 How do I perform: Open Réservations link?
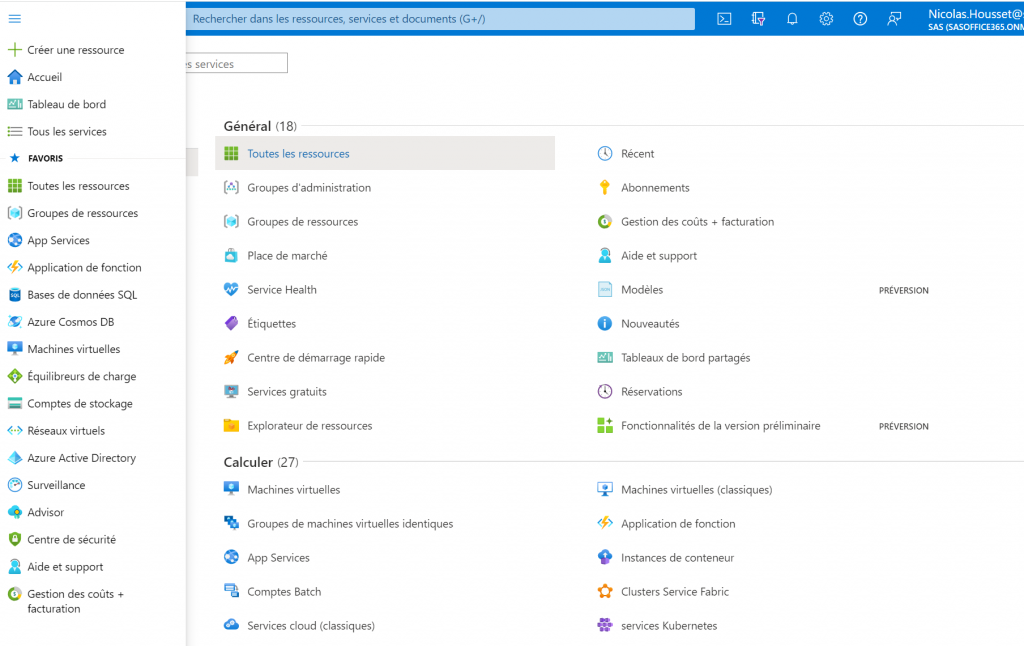tap(652, 392)
